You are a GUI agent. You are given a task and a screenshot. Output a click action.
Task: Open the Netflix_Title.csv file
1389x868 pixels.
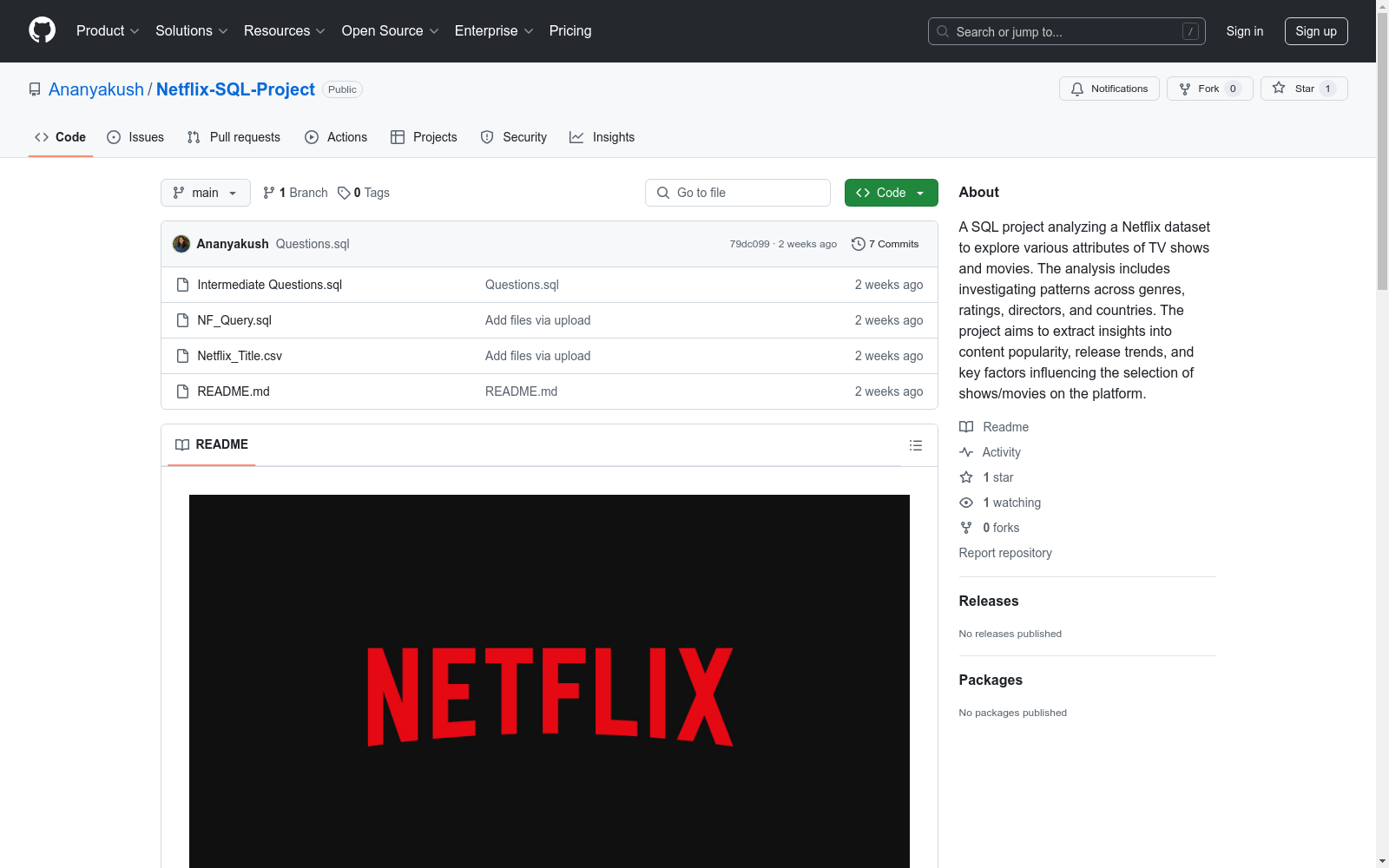[240, 356]
